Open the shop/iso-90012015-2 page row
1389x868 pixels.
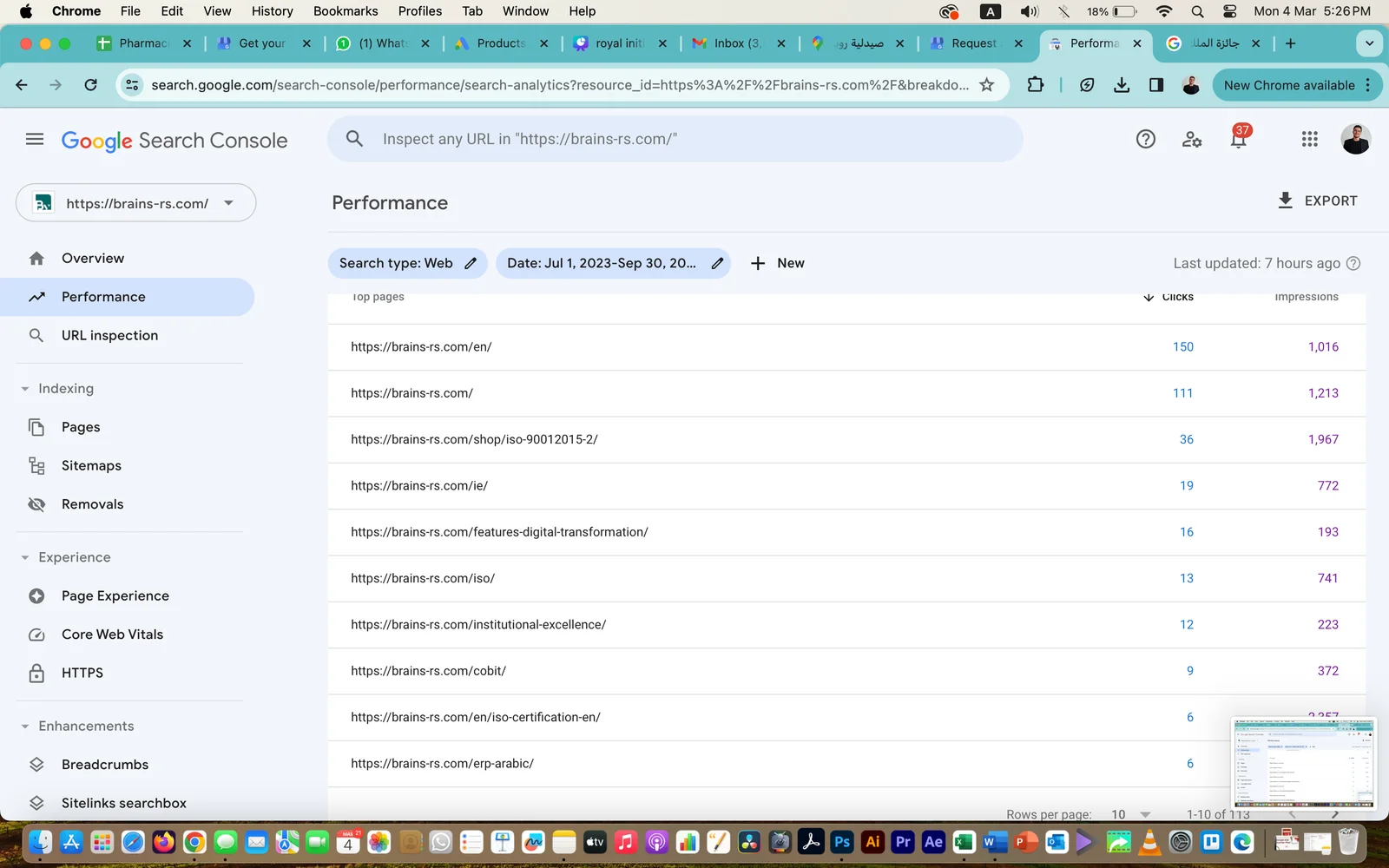pyautogui.click(x=474, y=439)
